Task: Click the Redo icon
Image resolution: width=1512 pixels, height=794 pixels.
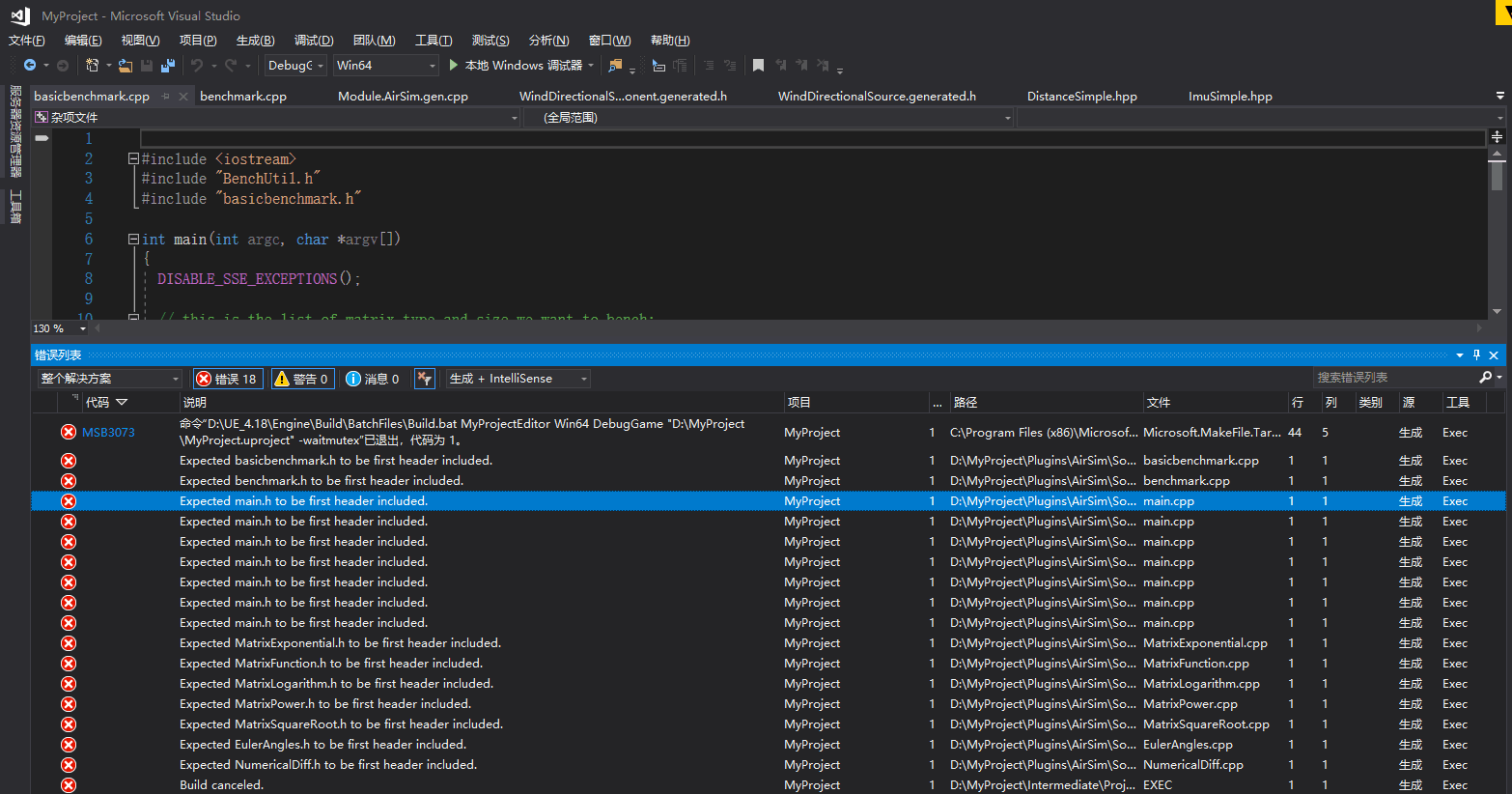Action: [x=231, y=66]
